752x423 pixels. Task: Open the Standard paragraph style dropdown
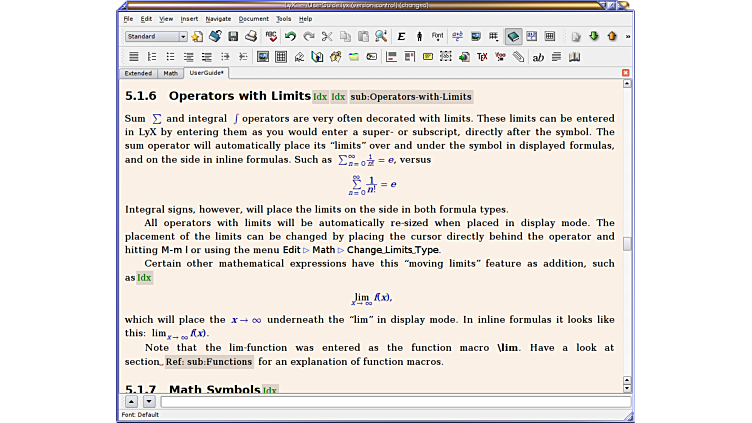tap(156, 36)
